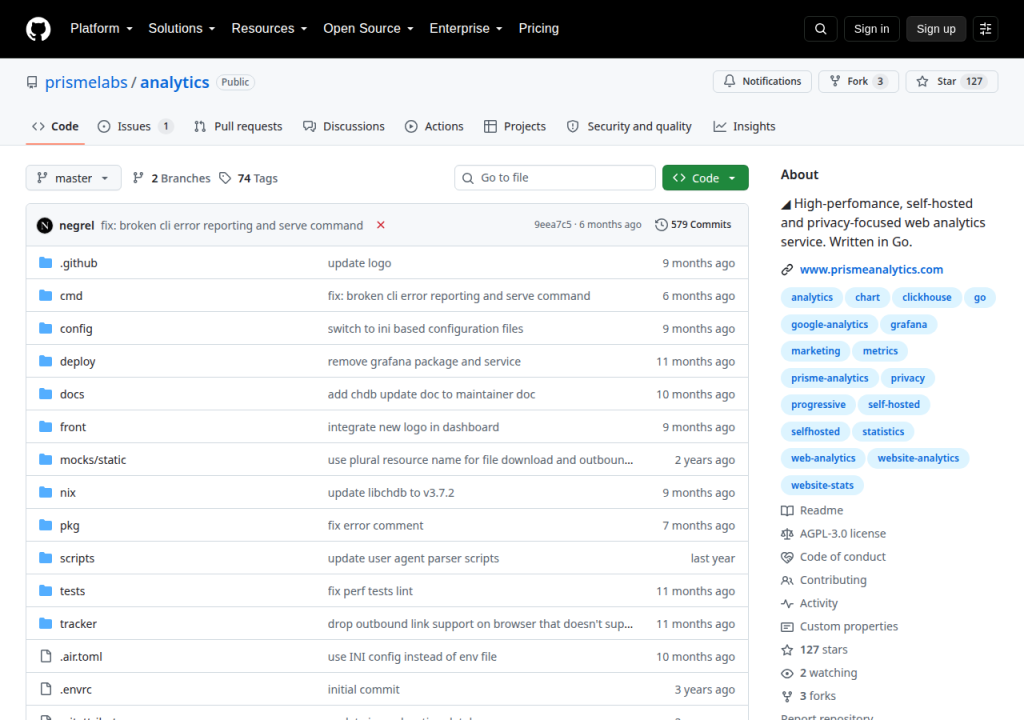Viewport: 1024px width, 720px height.
Task: Open commit 'update libchdb to v3.7.2'
Action: 391,493
